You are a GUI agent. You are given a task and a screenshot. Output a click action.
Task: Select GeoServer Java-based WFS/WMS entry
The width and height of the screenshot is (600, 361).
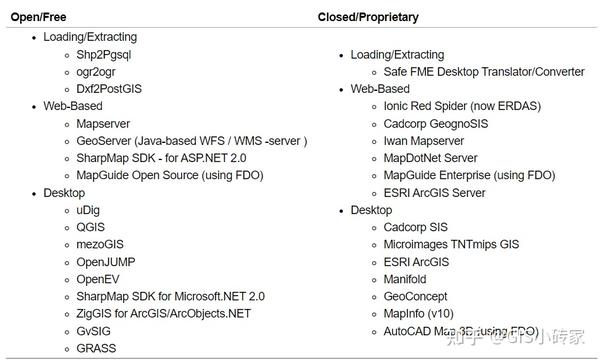[192, 141]
